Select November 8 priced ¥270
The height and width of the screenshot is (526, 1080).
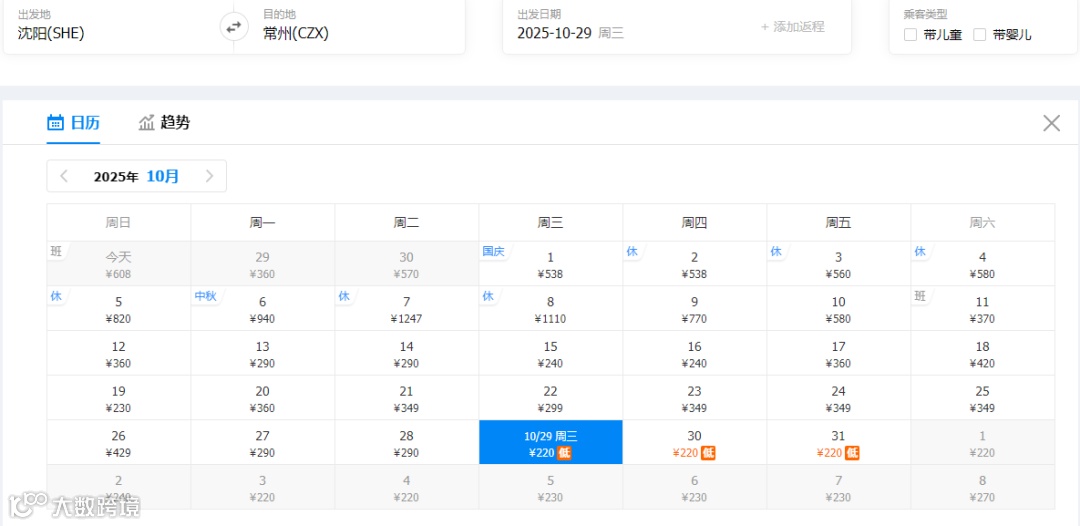tap(983, 487)
